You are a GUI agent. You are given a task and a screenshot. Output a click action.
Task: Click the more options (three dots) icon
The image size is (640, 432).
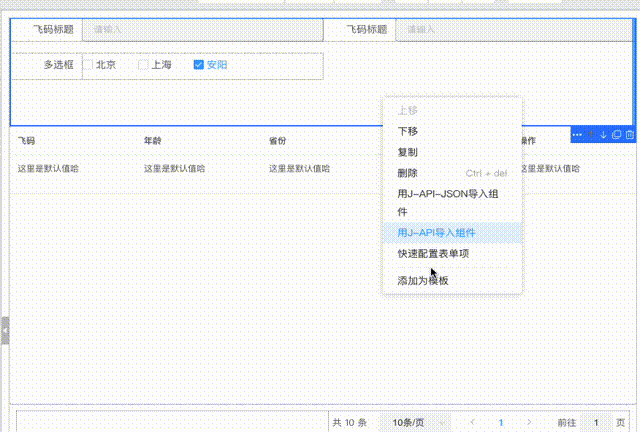click(577, 135)
